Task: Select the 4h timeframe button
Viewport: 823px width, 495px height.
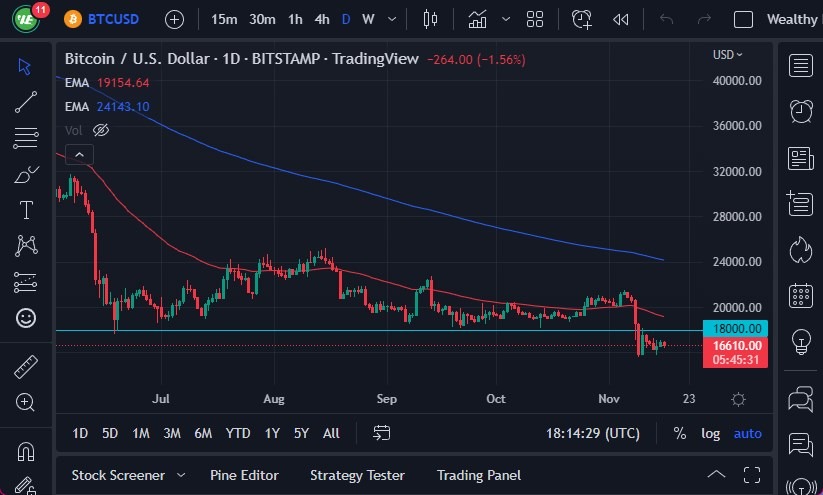Action: (321, 19)
